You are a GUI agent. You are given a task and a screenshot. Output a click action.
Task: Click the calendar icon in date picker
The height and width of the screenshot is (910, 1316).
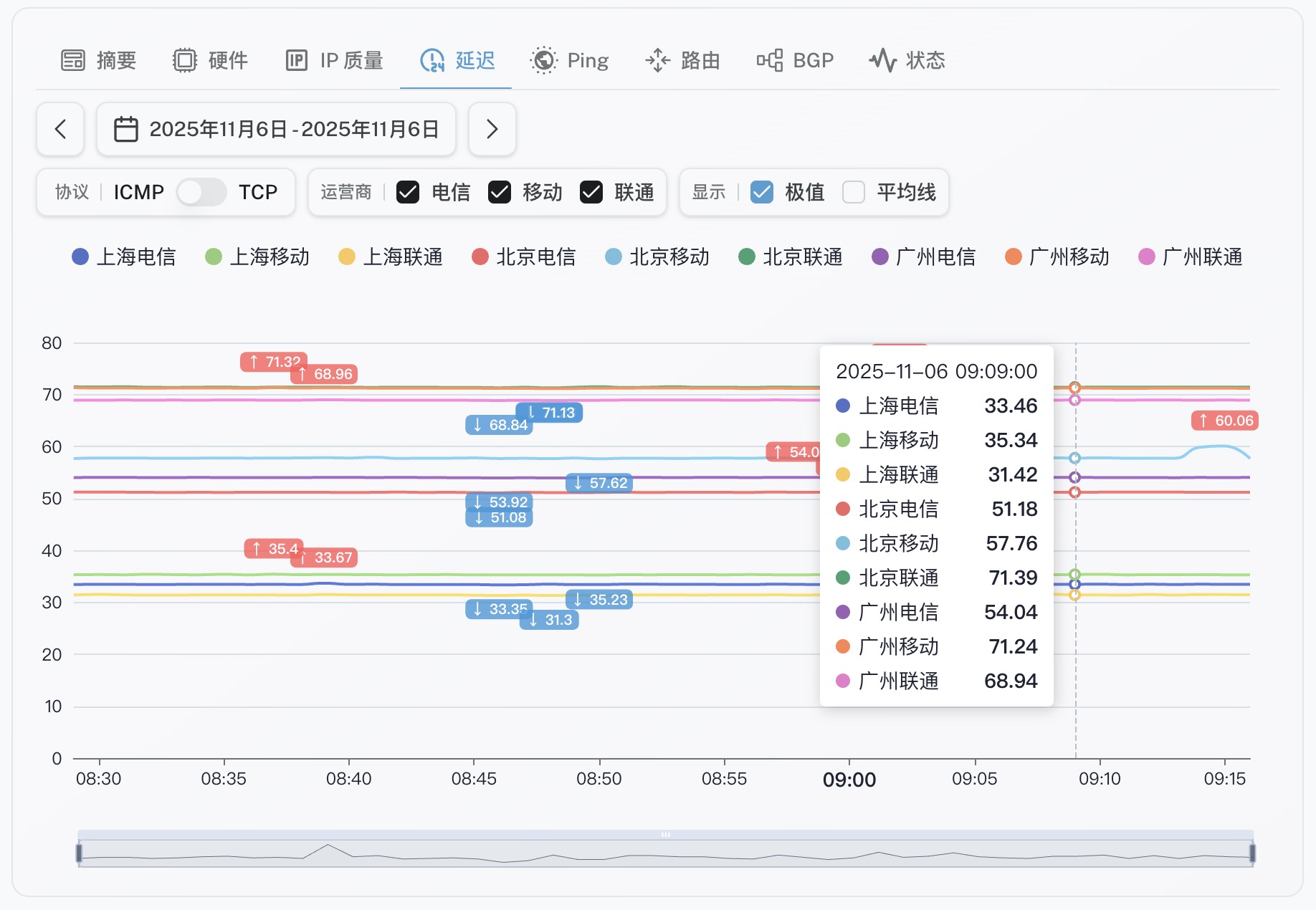pyautogui.click(x=126, y=129)
